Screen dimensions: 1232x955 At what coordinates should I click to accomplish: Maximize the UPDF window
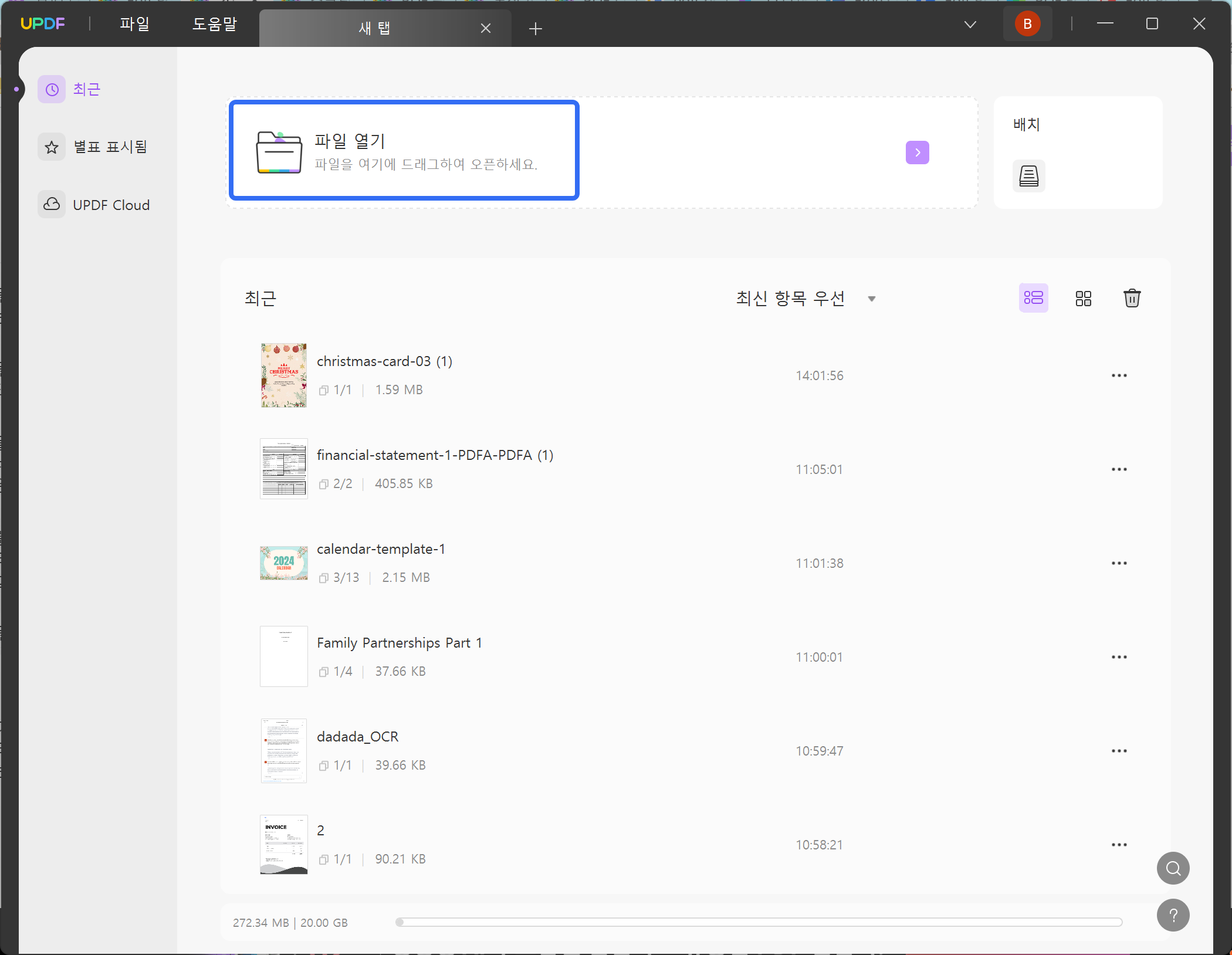[1152, 23]
